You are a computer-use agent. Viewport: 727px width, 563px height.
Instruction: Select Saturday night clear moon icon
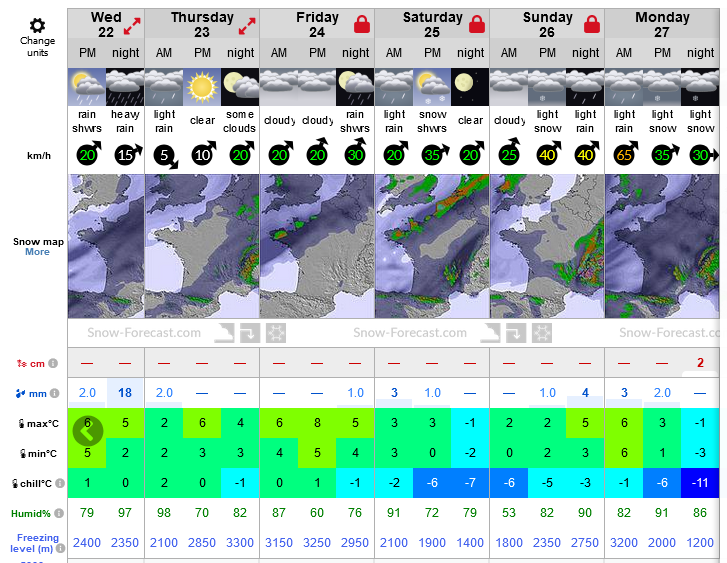coord(470,87)
